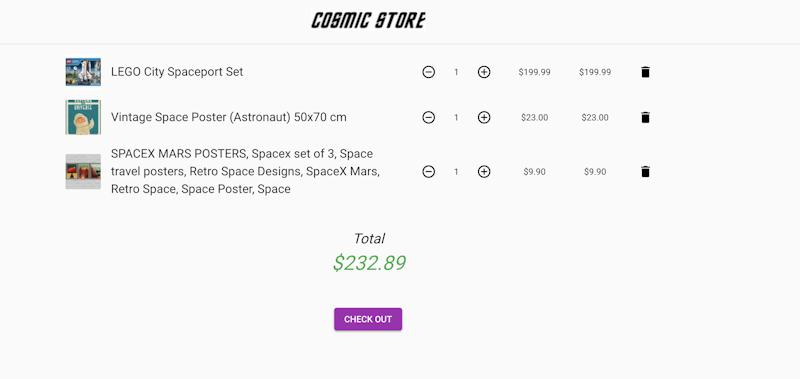Open LEGO City Spaceport Set thumbnail
Viewport: 800px width, 379px height.
click(83, 72)
